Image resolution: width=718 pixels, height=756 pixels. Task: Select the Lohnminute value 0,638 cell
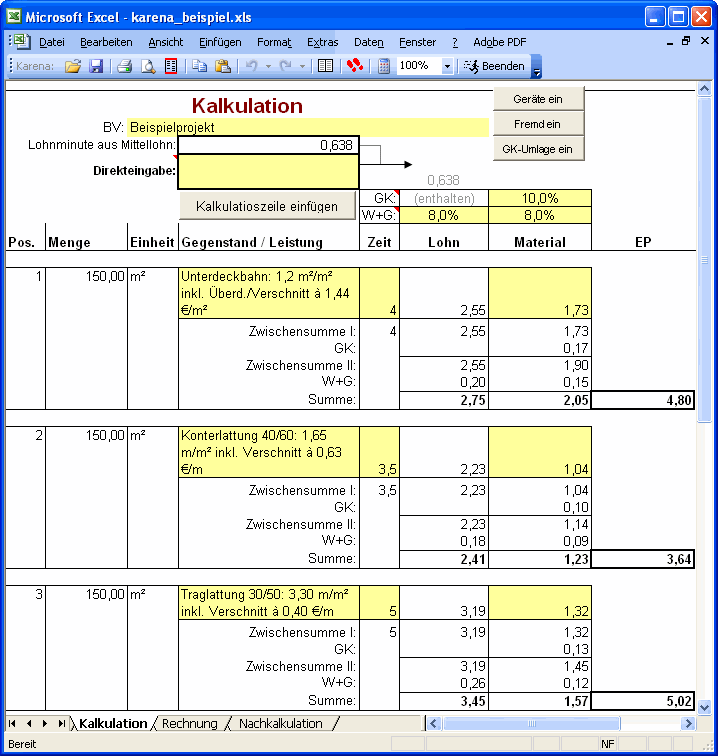(x=269, y=145)
